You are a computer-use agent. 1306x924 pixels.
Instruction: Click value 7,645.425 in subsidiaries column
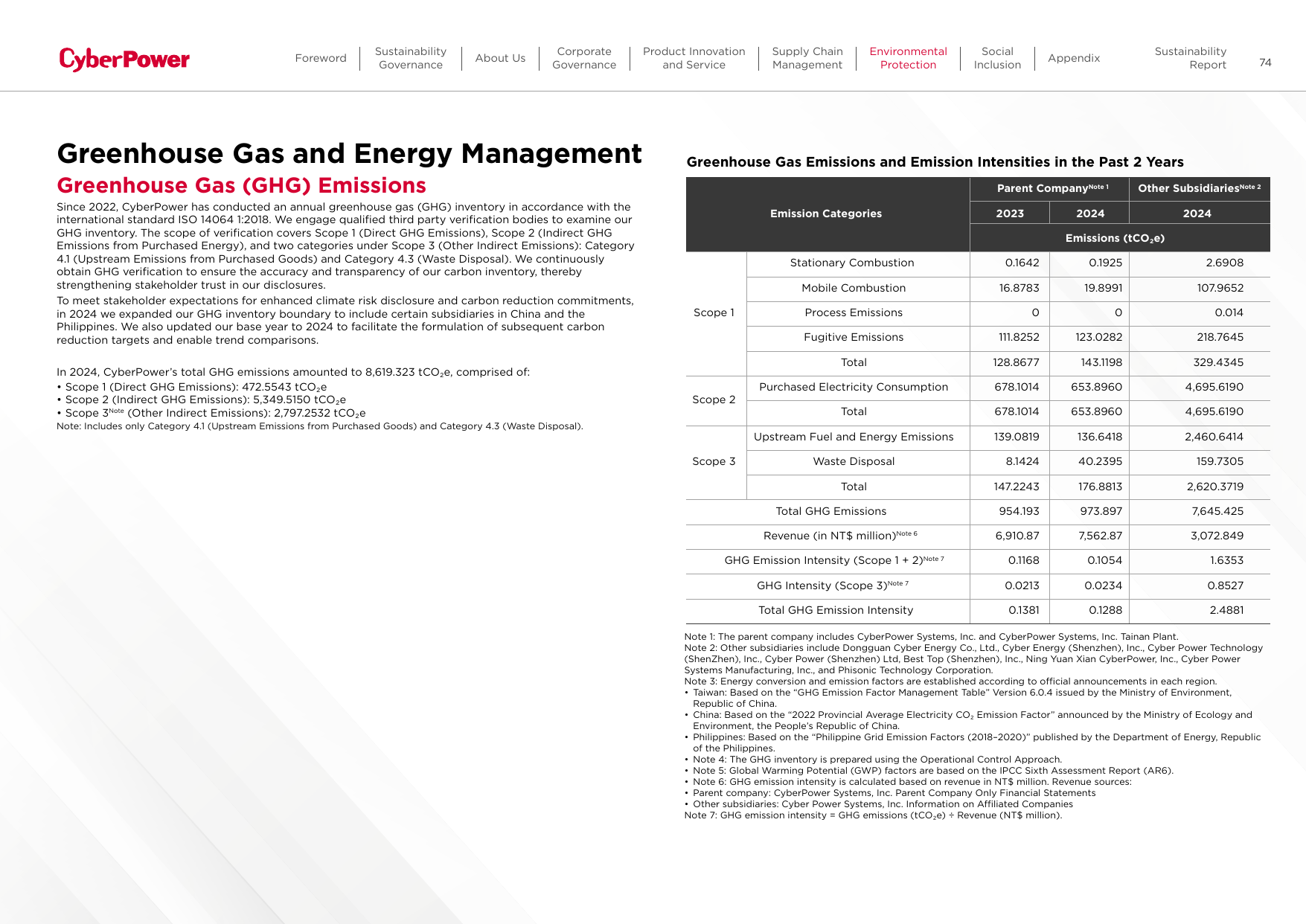(x=1217, y=511)
